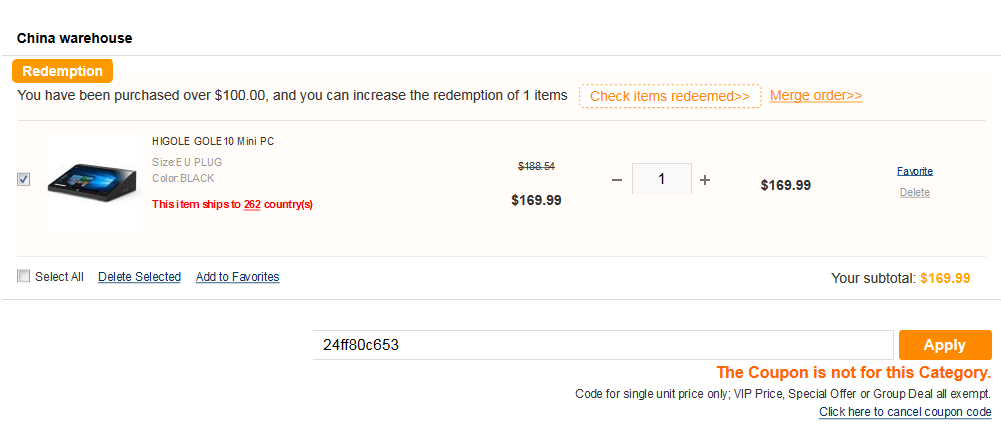Follow the Merge order link
Screen dimensions: 1001x424
click(x=816, y=96)
